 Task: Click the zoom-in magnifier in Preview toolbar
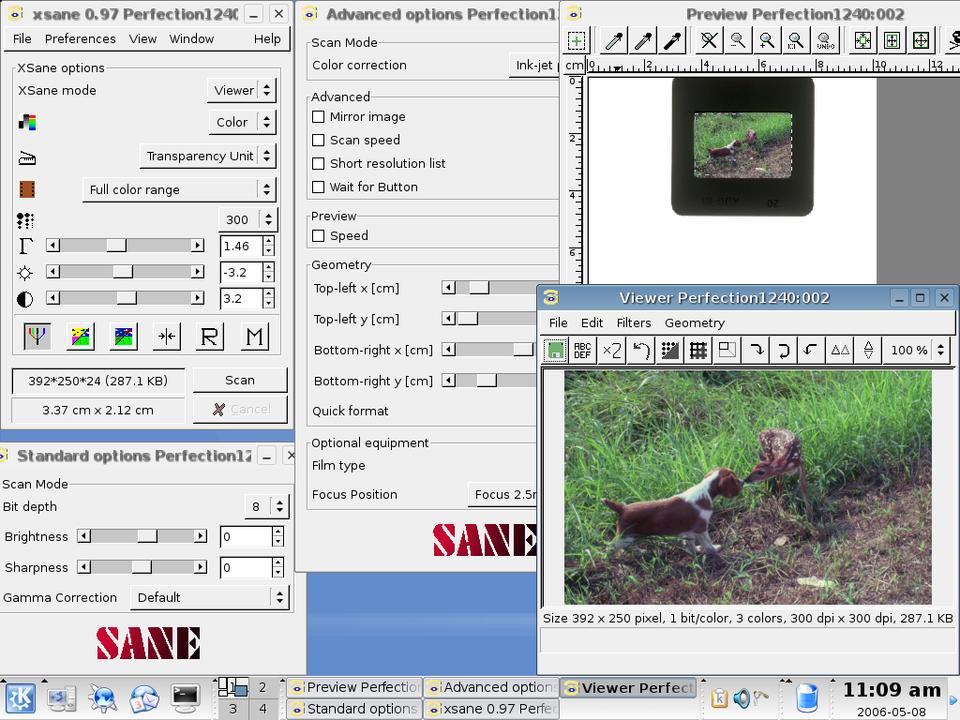[x=766, y=41]
